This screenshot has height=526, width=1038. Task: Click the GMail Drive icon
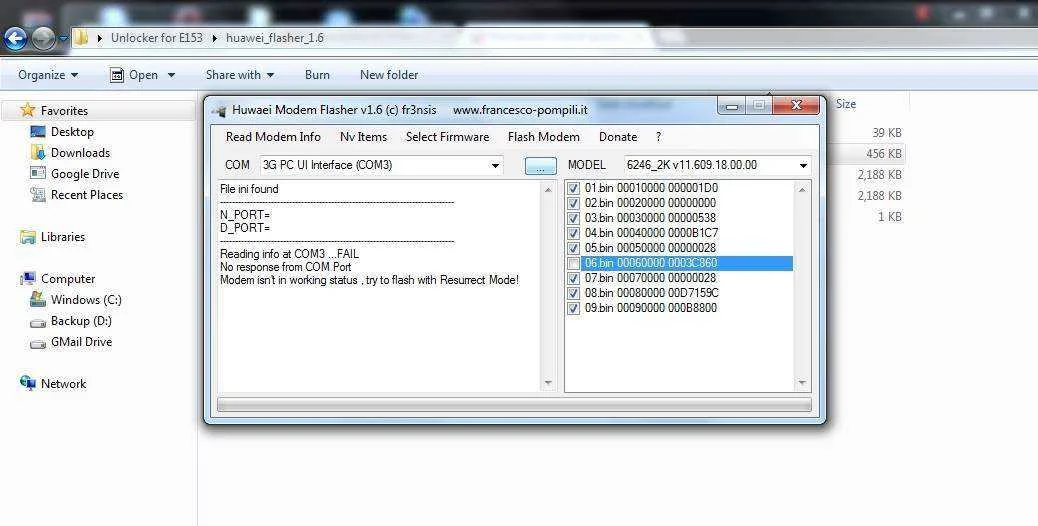[x=38, y=343]
